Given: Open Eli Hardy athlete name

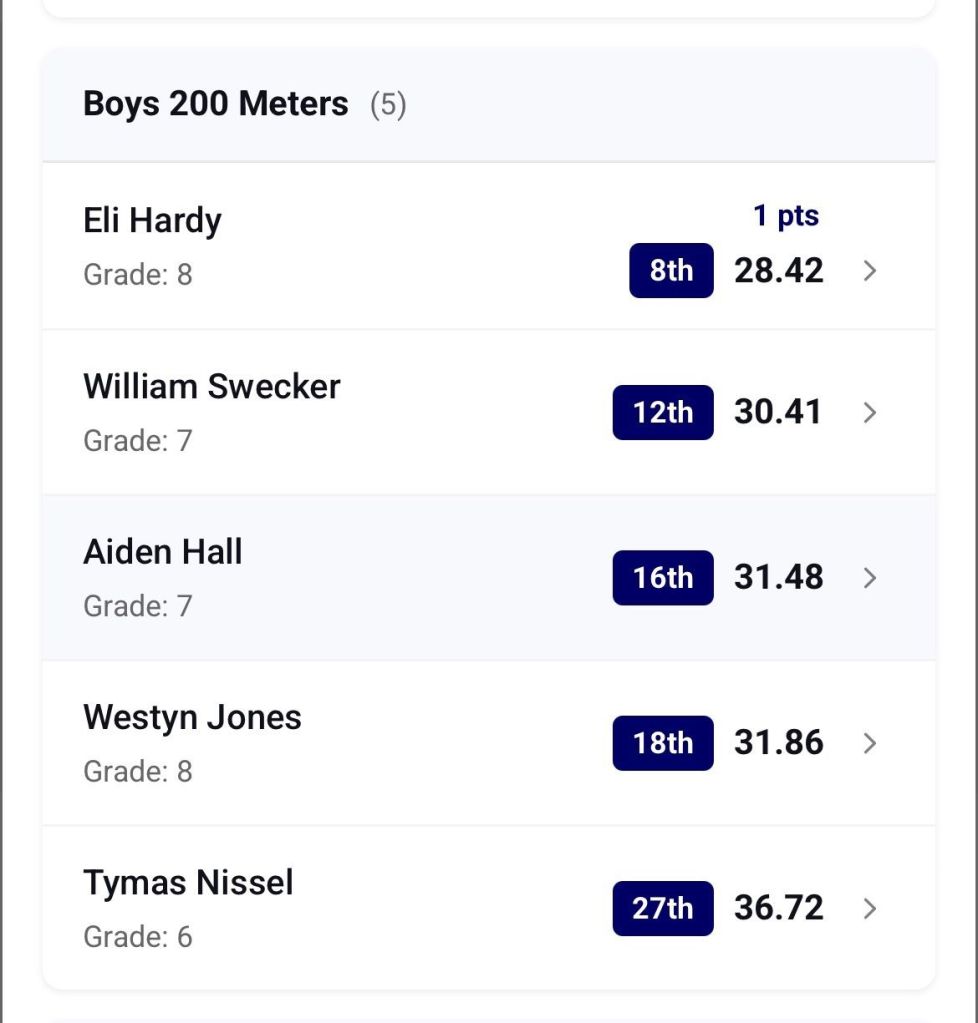Looking at the screenshot, I should click(x=152, y=220).
